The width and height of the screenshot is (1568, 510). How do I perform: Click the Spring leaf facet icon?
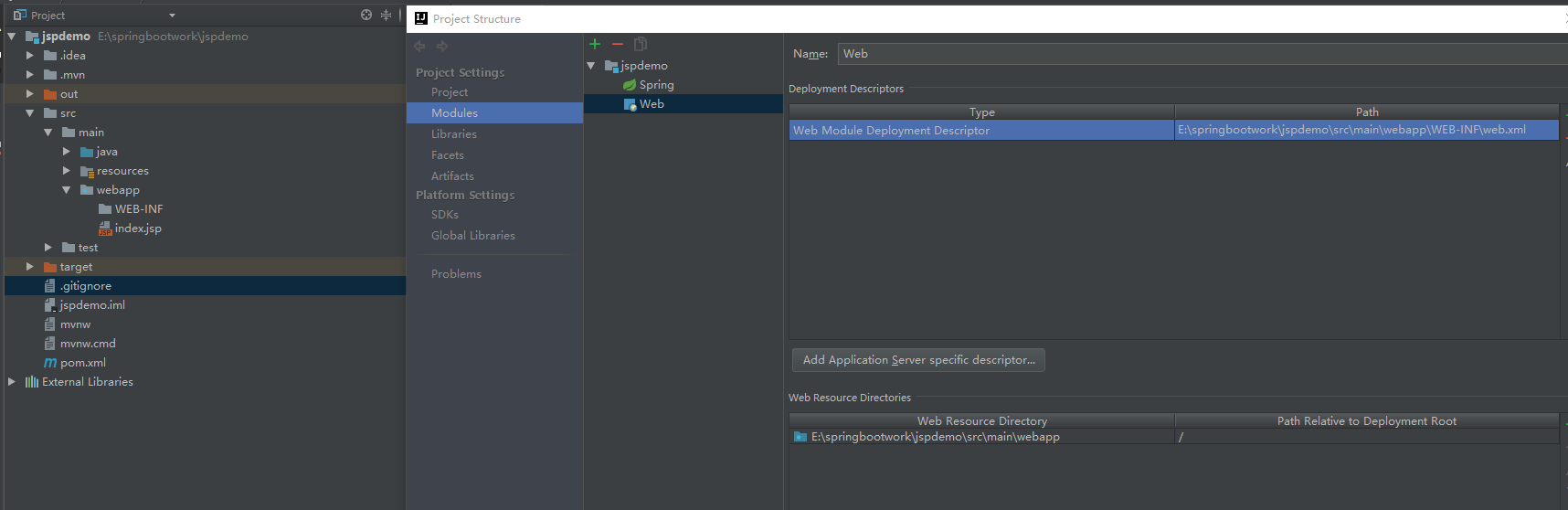630,85
